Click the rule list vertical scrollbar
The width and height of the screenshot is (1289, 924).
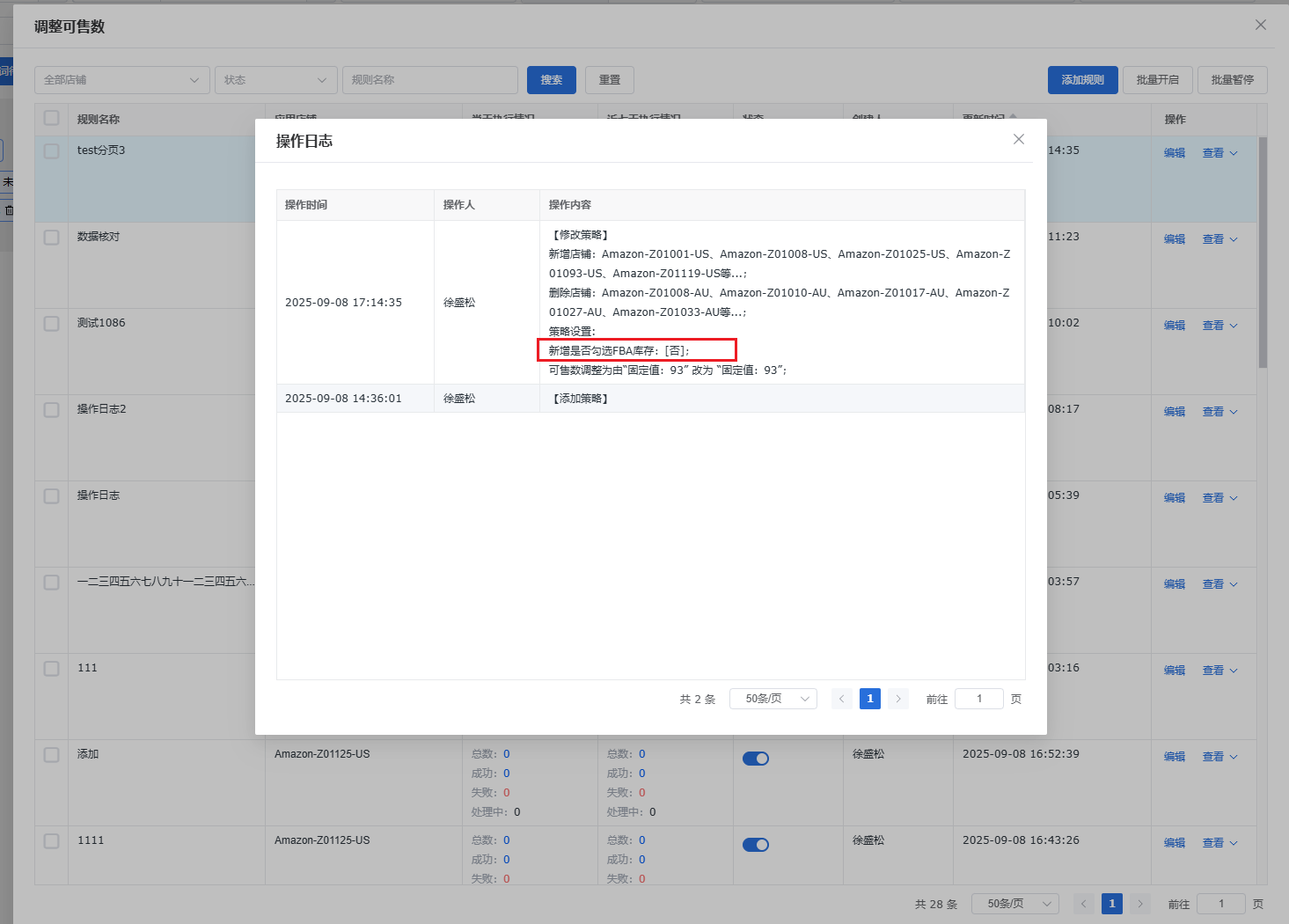pyautogui.click(x=1263, y=252)
